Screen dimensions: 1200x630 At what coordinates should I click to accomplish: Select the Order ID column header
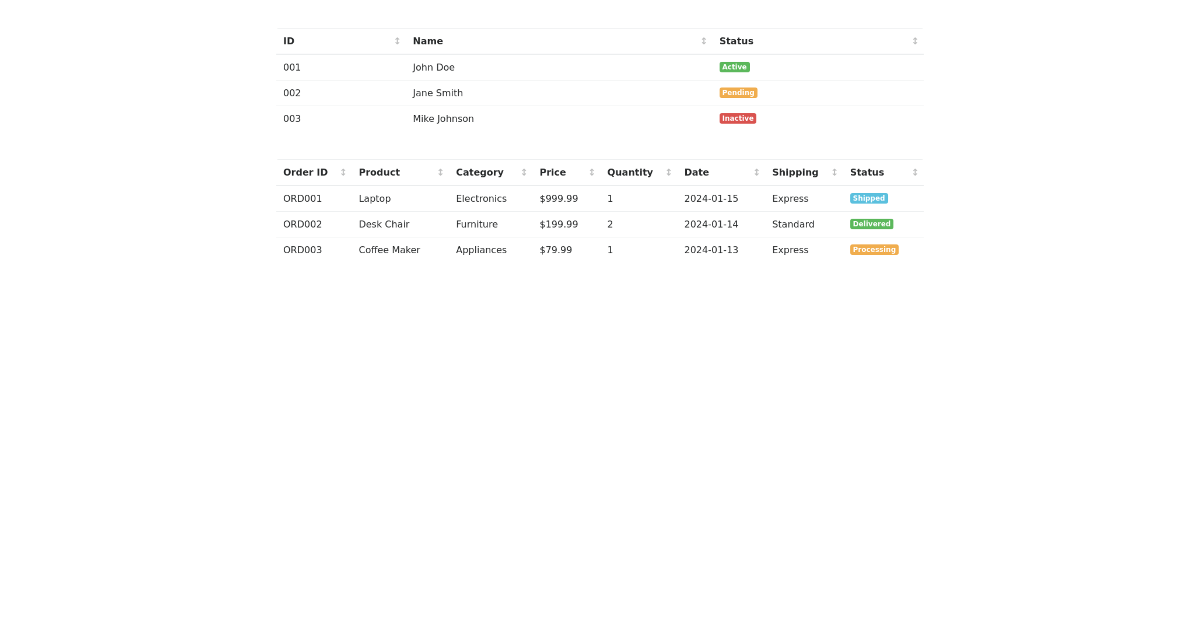click(x=305, y=172)
